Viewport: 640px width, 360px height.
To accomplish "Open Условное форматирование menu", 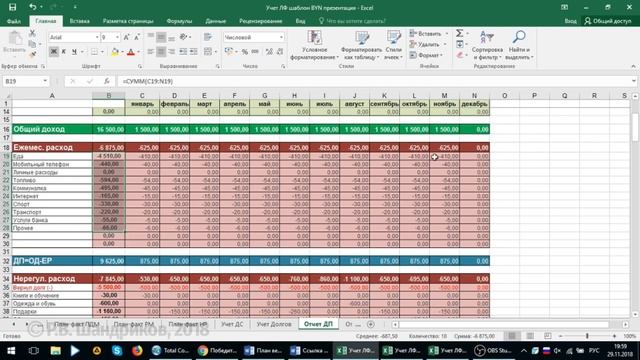I will (x=314, y=45).
